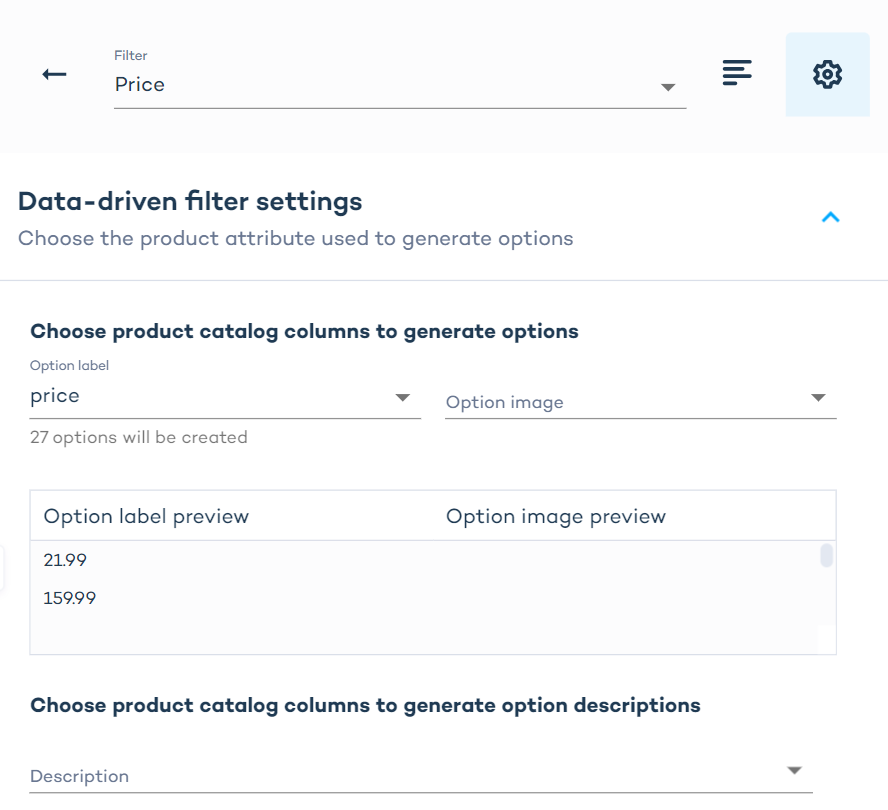Click the Option image field placeholder
The width and height of the screenshot is (888, 810).
tap(505, 402)
